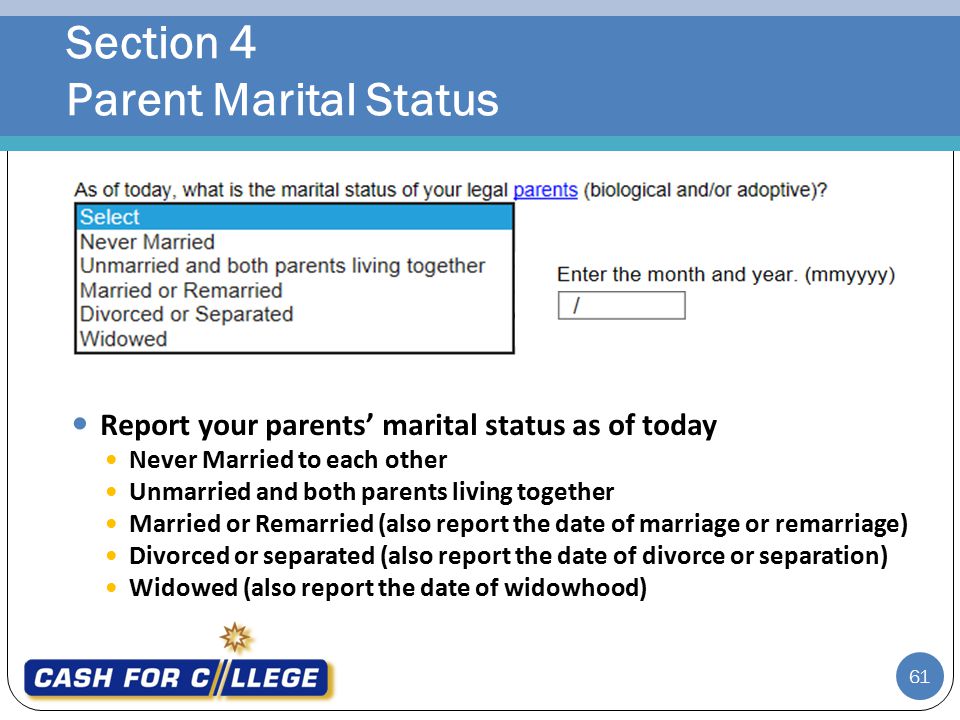Click the blue bullet before 'Report your parents'
960x720 pixels.
pyautogui.click(x=80, y=424)
